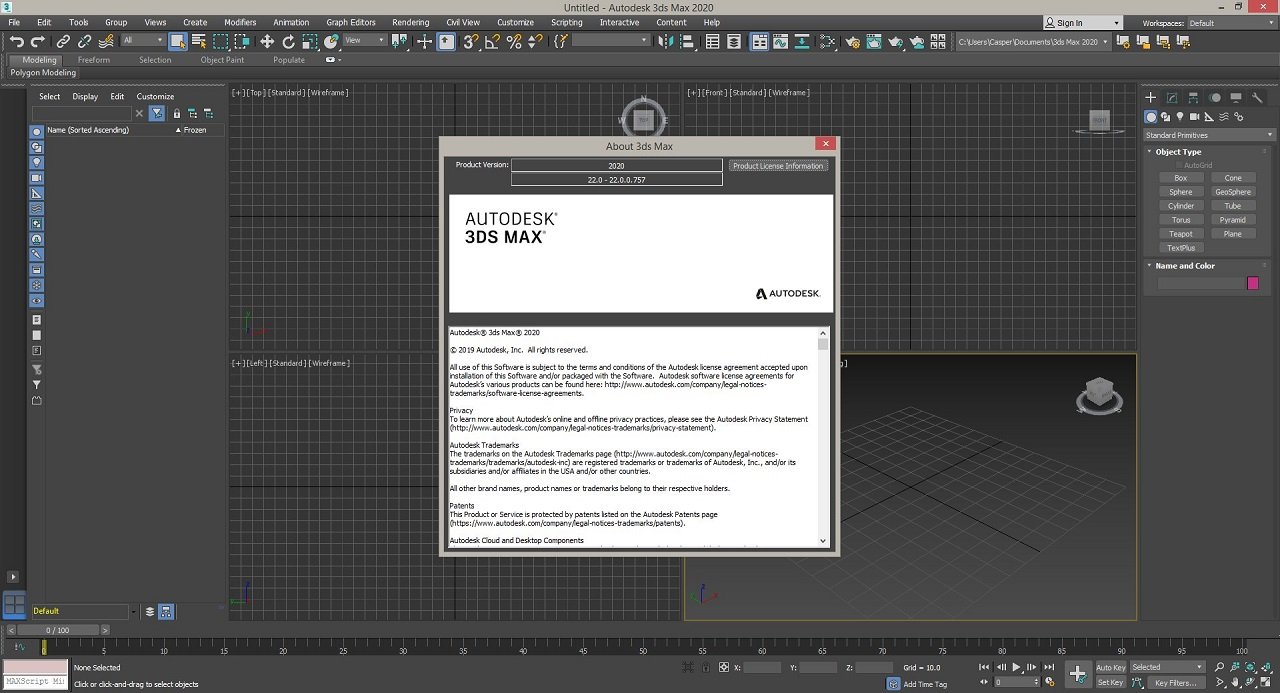The height and width of the screenshot is (693, 1280).
Task: Click the Teapot primitive button
Action: (1181, 234)
